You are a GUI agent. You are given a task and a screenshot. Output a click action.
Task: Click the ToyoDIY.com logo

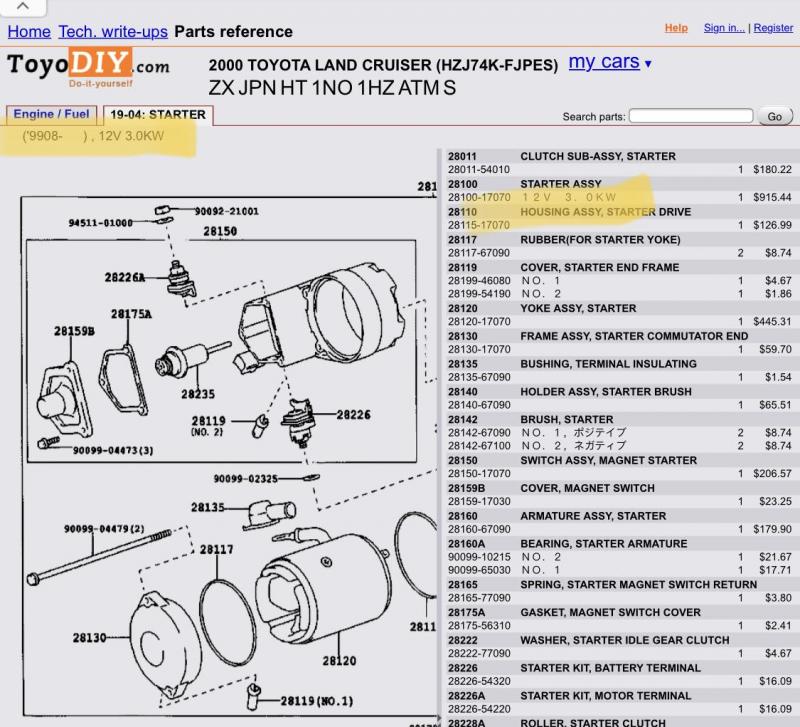point(88,66)
